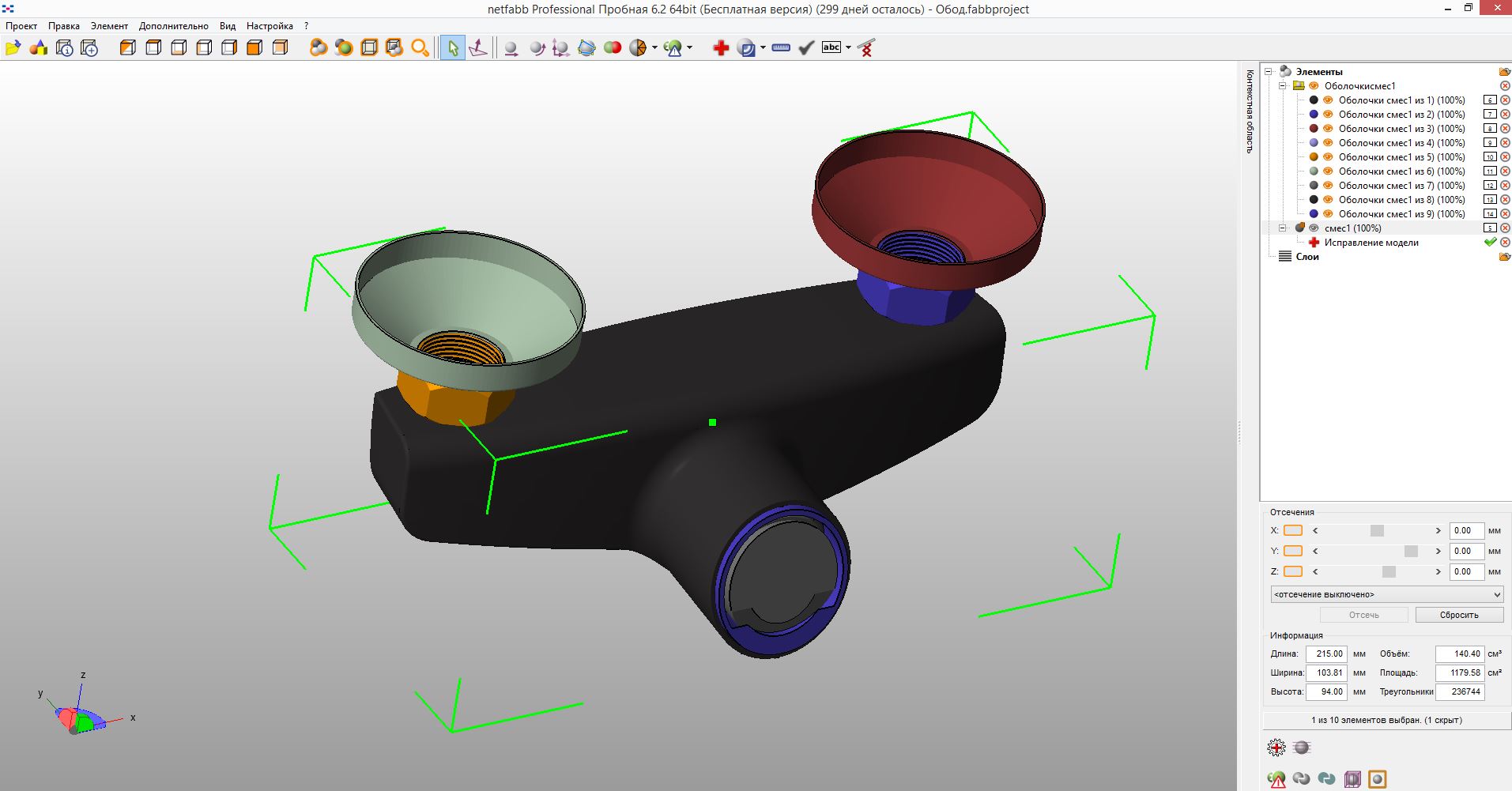The height and width of the screenshot is (791, 1512).
Task: Open the отсечение выключено dropdown
Action: [x=1386, y=594]
